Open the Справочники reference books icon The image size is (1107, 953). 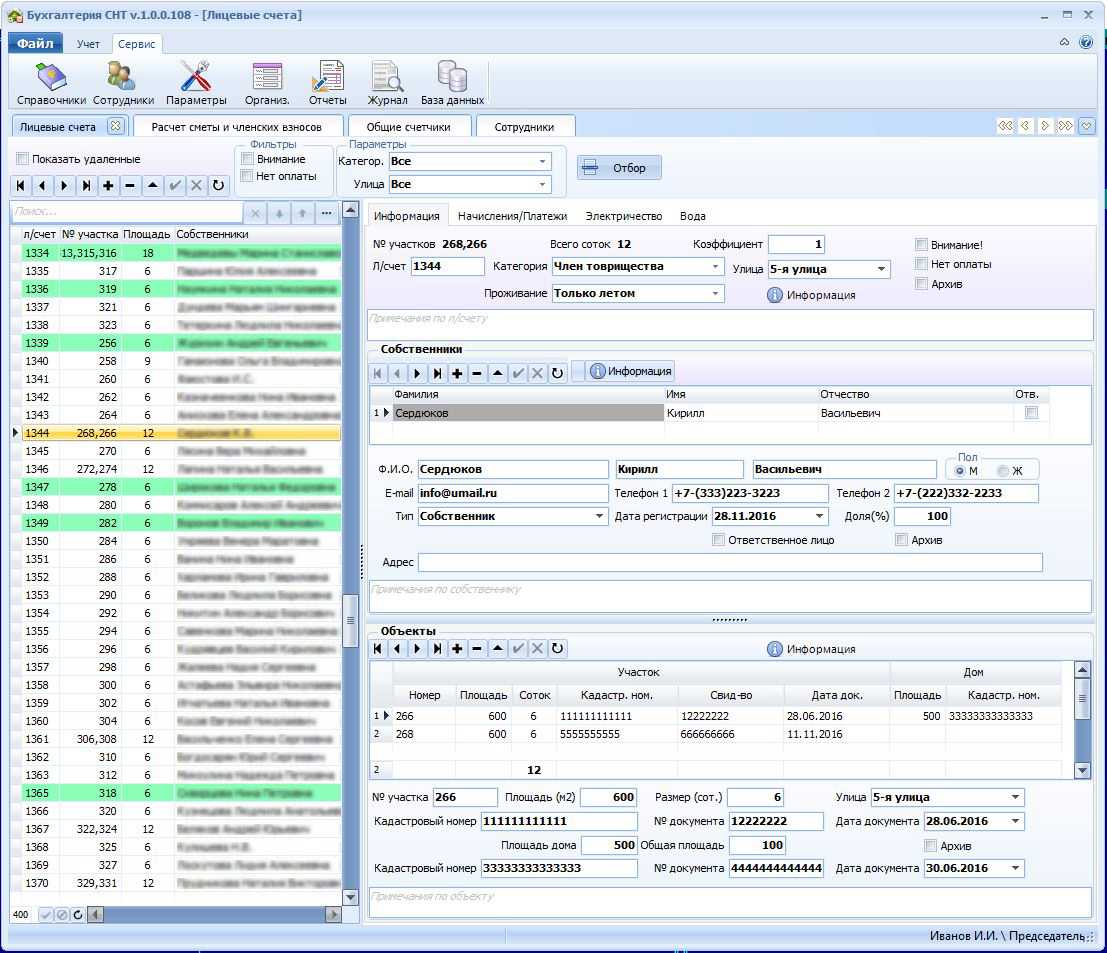pos(51,83)
